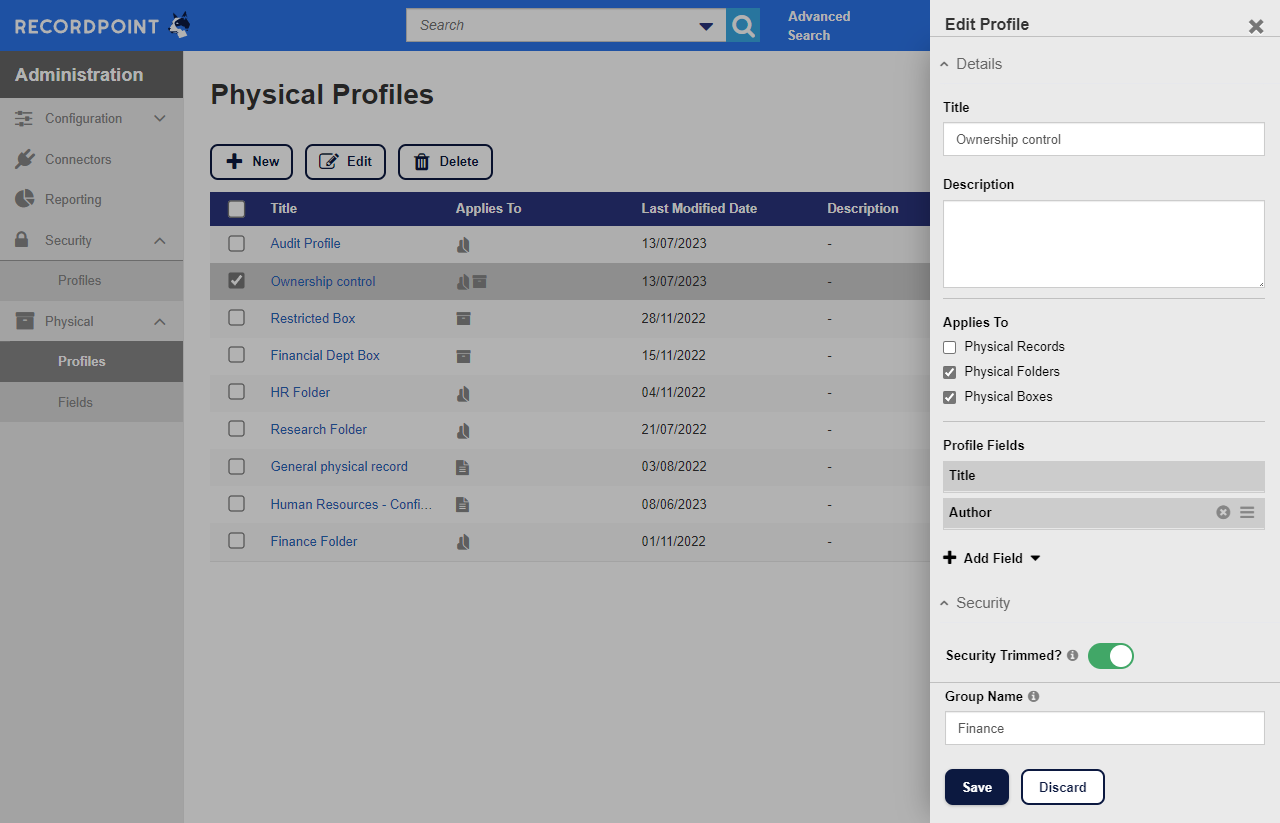The width and height of the screenshot is (1280, 823).
Task: Click document icon in General physical record row
Action: (x=462, y=467)
